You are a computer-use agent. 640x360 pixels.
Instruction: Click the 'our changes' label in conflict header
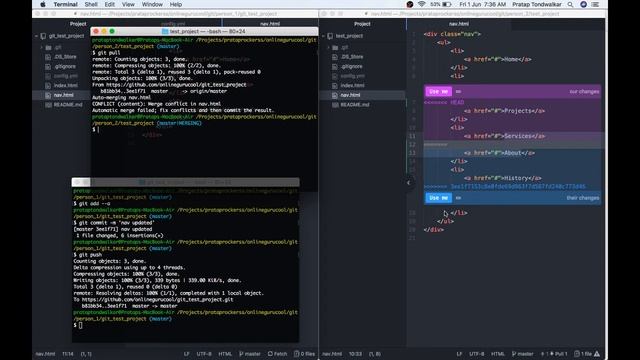(584, 91)
